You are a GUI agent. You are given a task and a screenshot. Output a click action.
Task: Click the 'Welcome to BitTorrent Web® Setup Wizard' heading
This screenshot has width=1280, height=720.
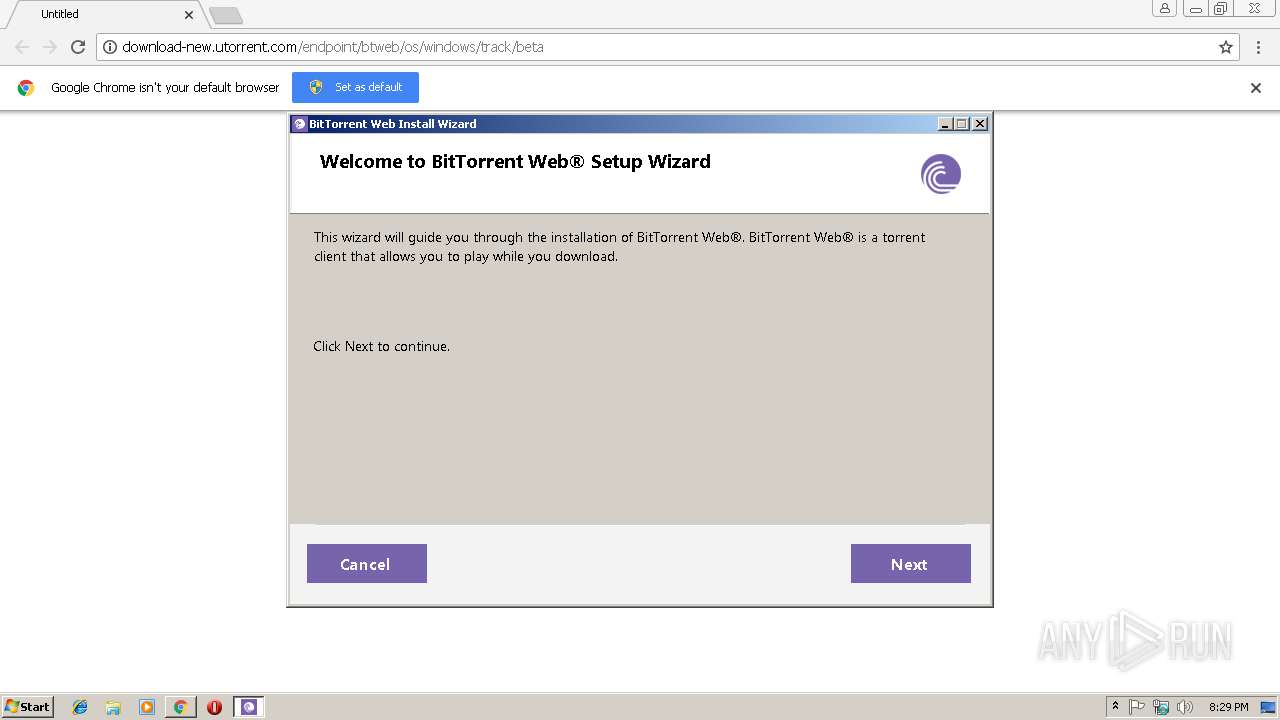(515, 162)
